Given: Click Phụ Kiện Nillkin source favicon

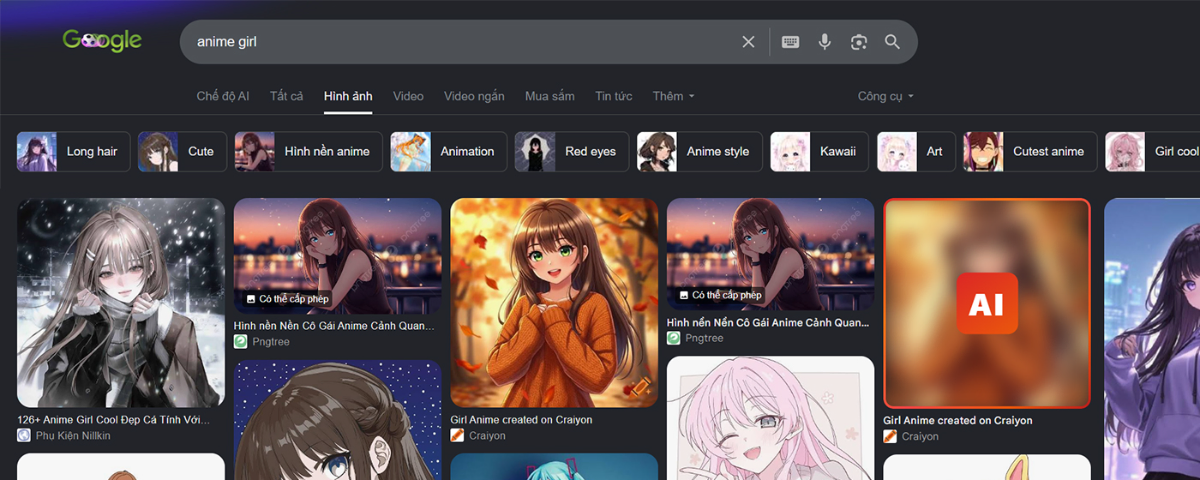Looking at the screenshot, I should (x=24, y=436).
